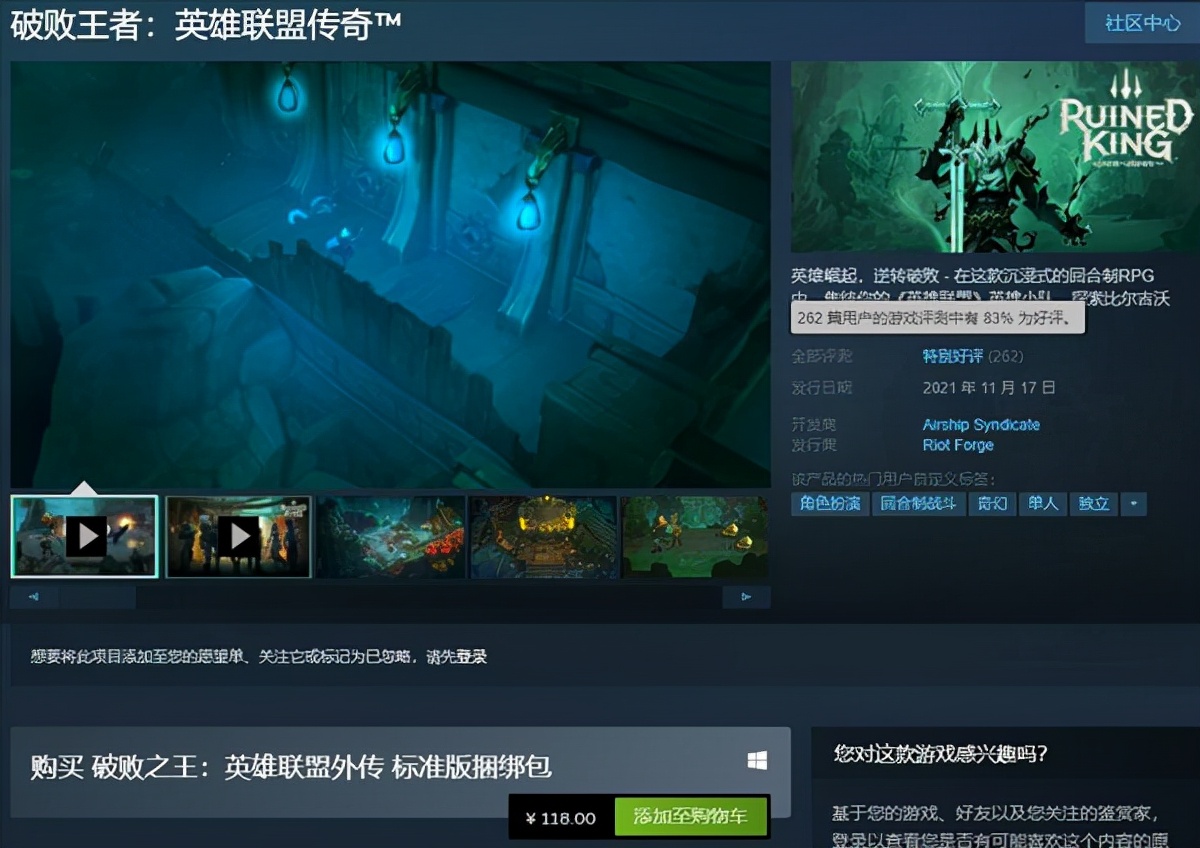Open publisher Riot Forge link
The width and height of the screenshot is (1200, 848).
click(x=958, y=445)
